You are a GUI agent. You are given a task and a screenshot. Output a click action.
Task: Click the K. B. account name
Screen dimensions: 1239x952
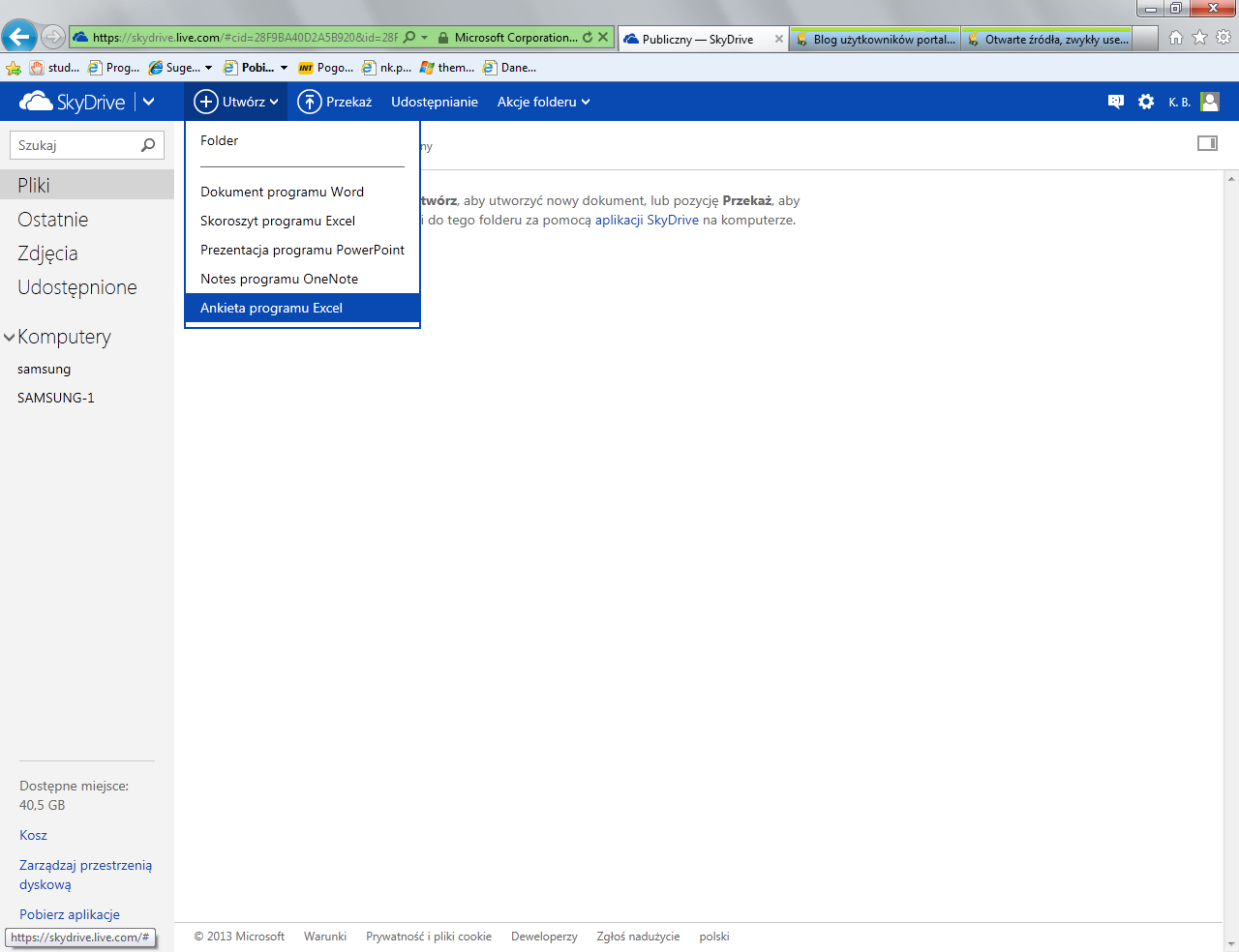1179,102
